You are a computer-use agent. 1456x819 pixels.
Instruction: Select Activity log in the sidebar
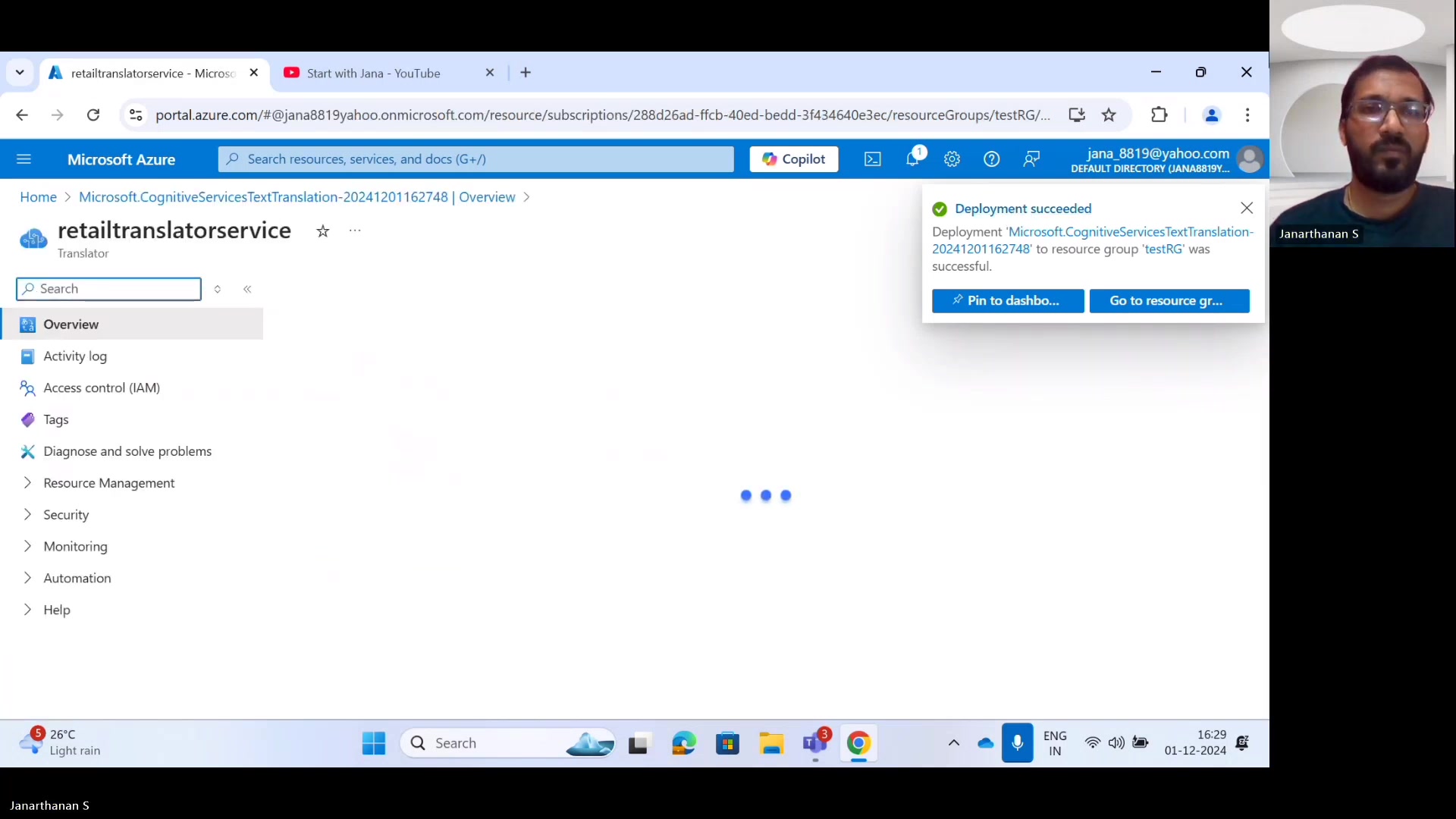[74, 356]
